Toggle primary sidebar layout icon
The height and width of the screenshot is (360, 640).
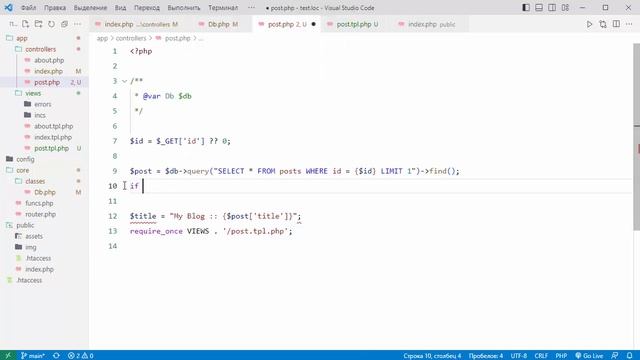[526, 8]
